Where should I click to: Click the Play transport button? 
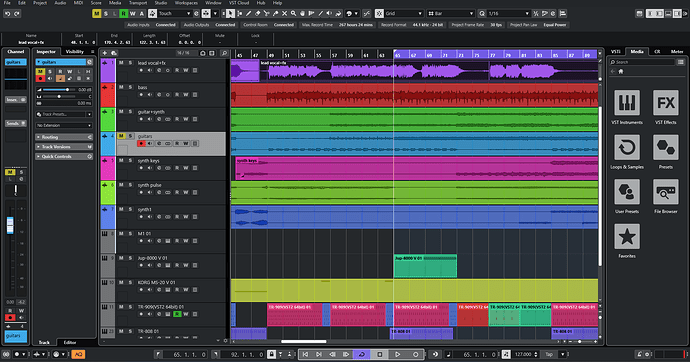397,354
